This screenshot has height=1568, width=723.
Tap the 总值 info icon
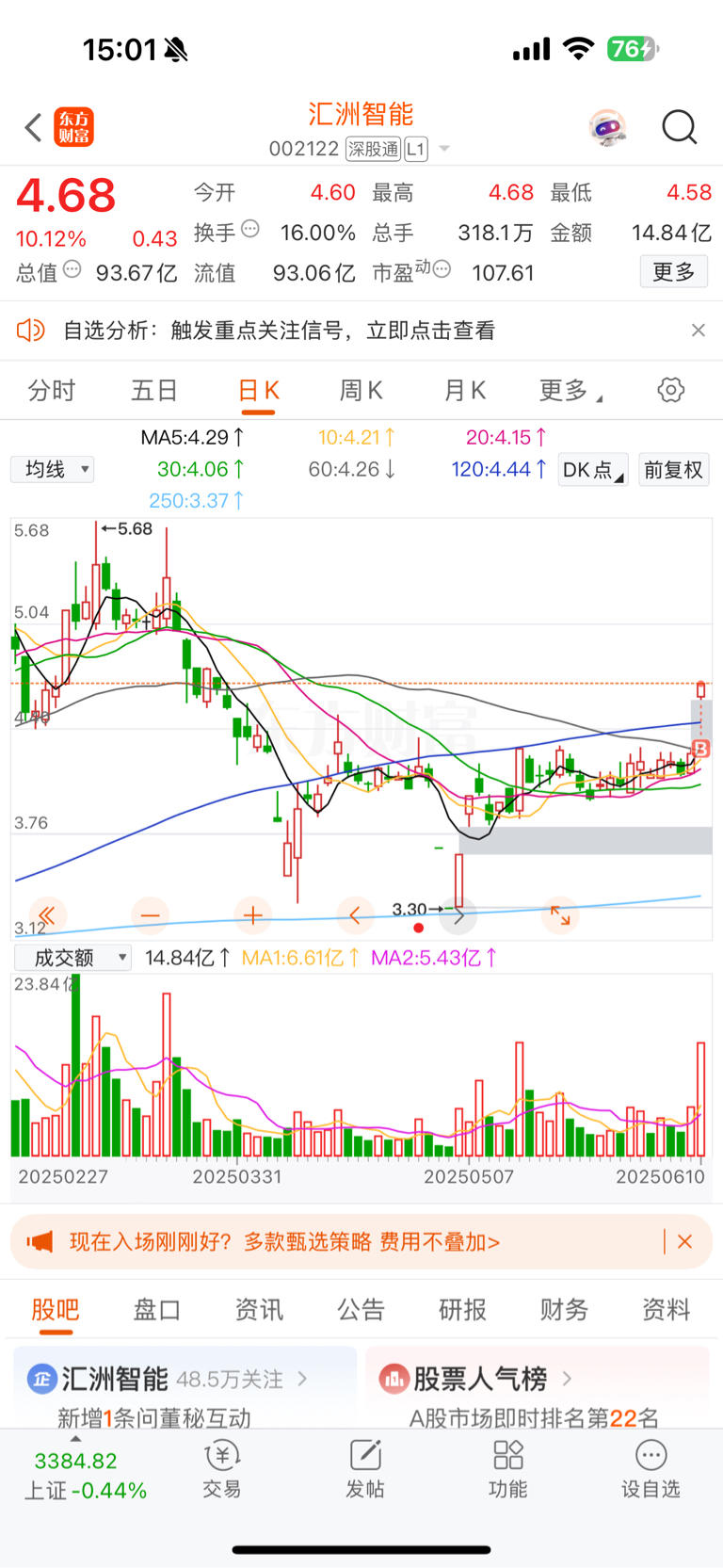click(x=72, y=269)
